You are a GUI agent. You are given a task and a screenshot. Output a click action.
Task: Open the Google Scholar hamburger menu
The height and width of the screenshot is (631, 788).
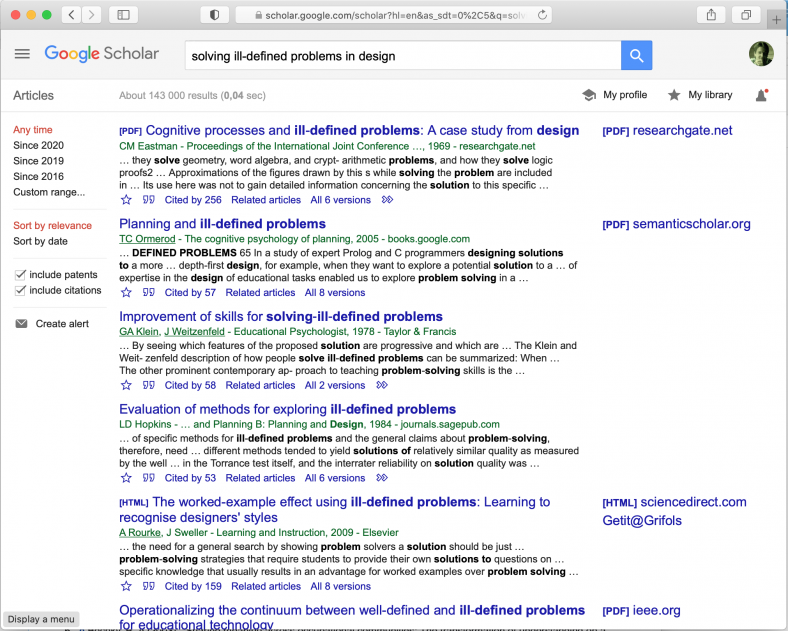22,54
